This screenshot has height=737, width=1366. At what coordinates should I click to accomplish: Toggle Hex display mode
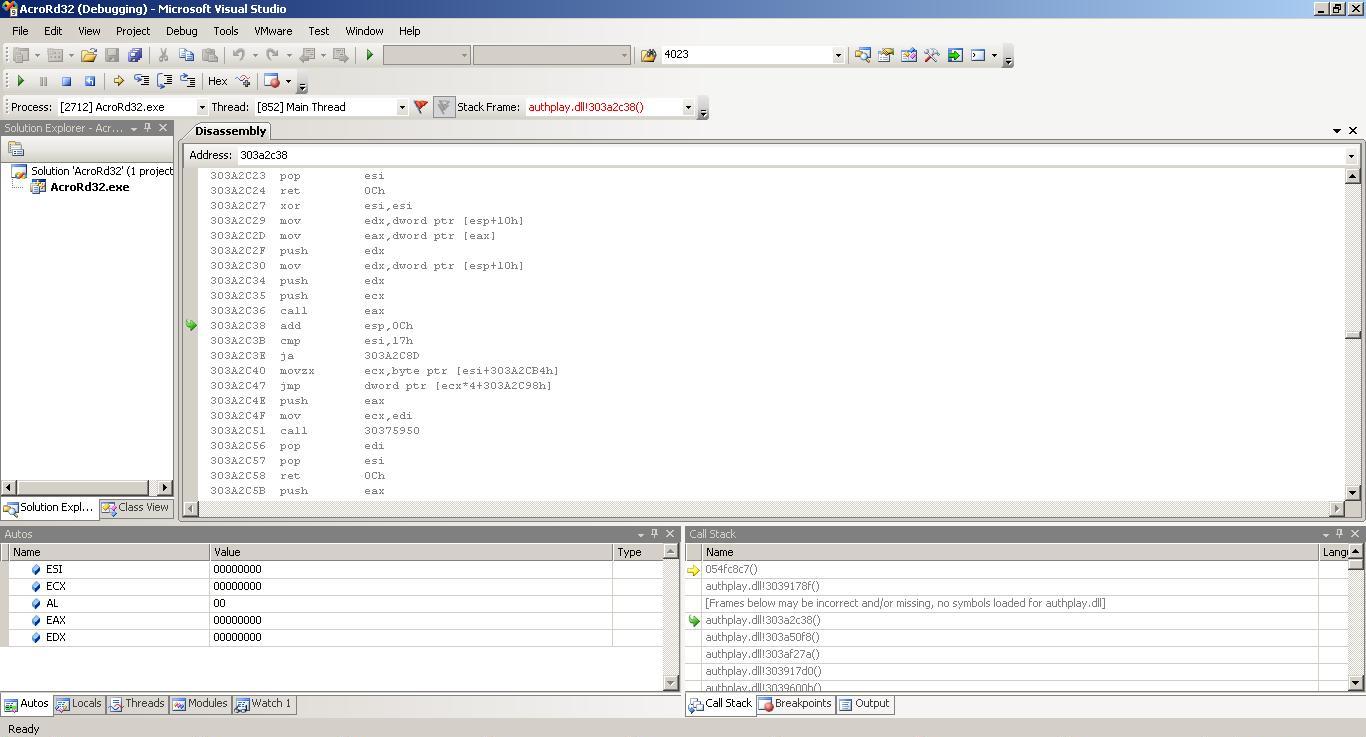coord(217,81)
